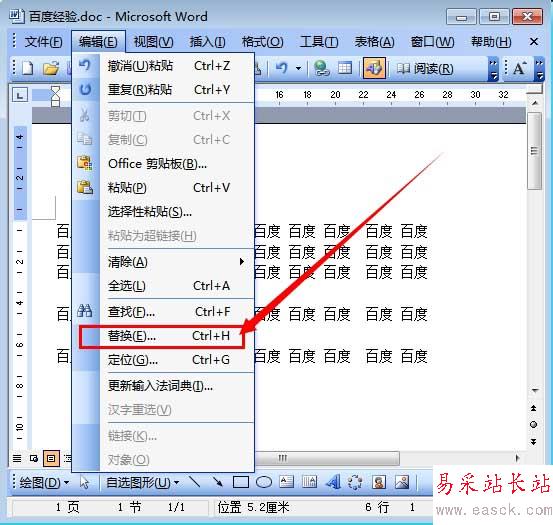This screenshot has width=553, height=525.
Task: Click the indent marker on the ruler
Action: pyautogui.click(x=55, y=96)
